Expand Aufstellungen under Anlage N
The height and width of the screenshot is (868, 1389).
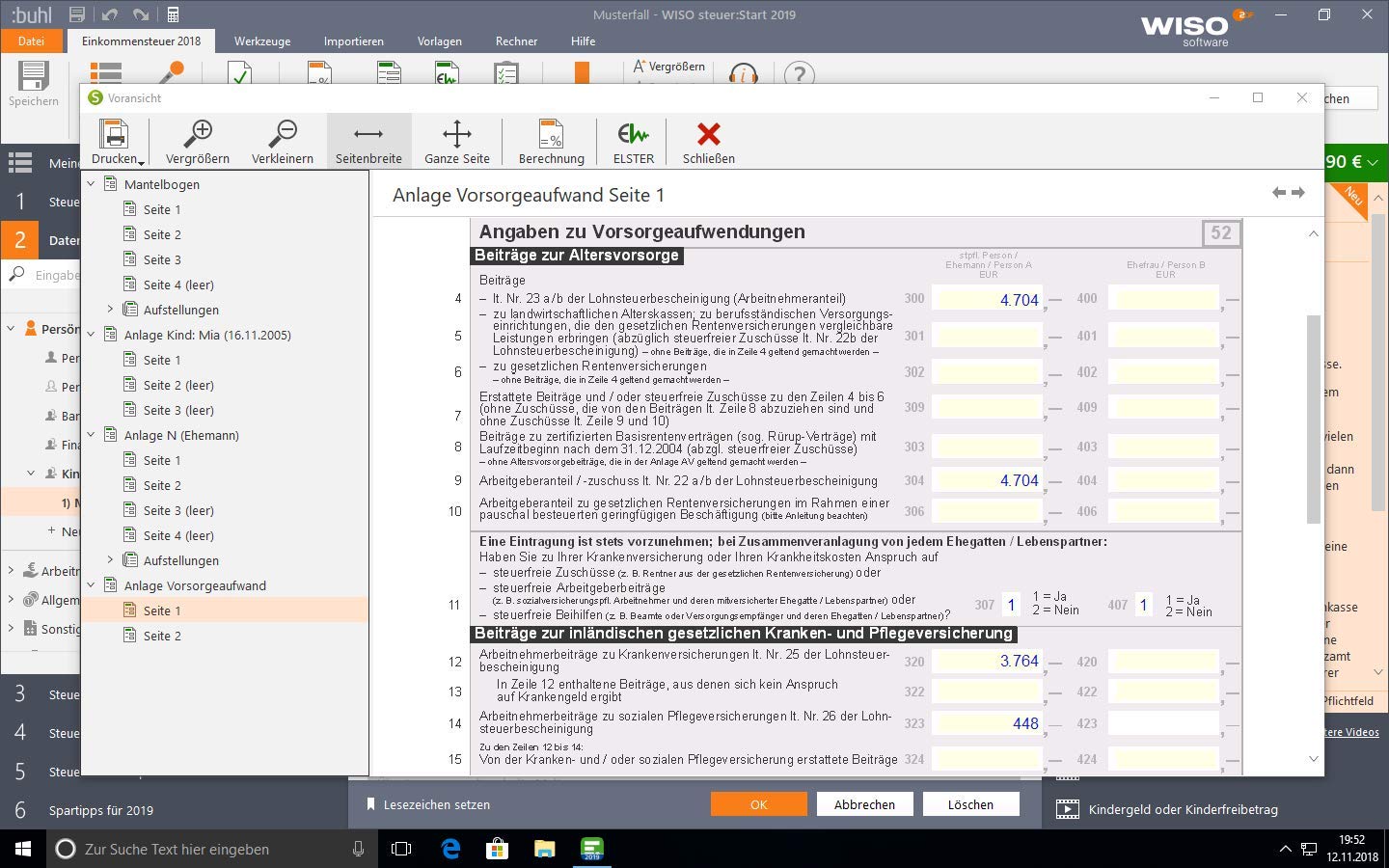[110, 559]
